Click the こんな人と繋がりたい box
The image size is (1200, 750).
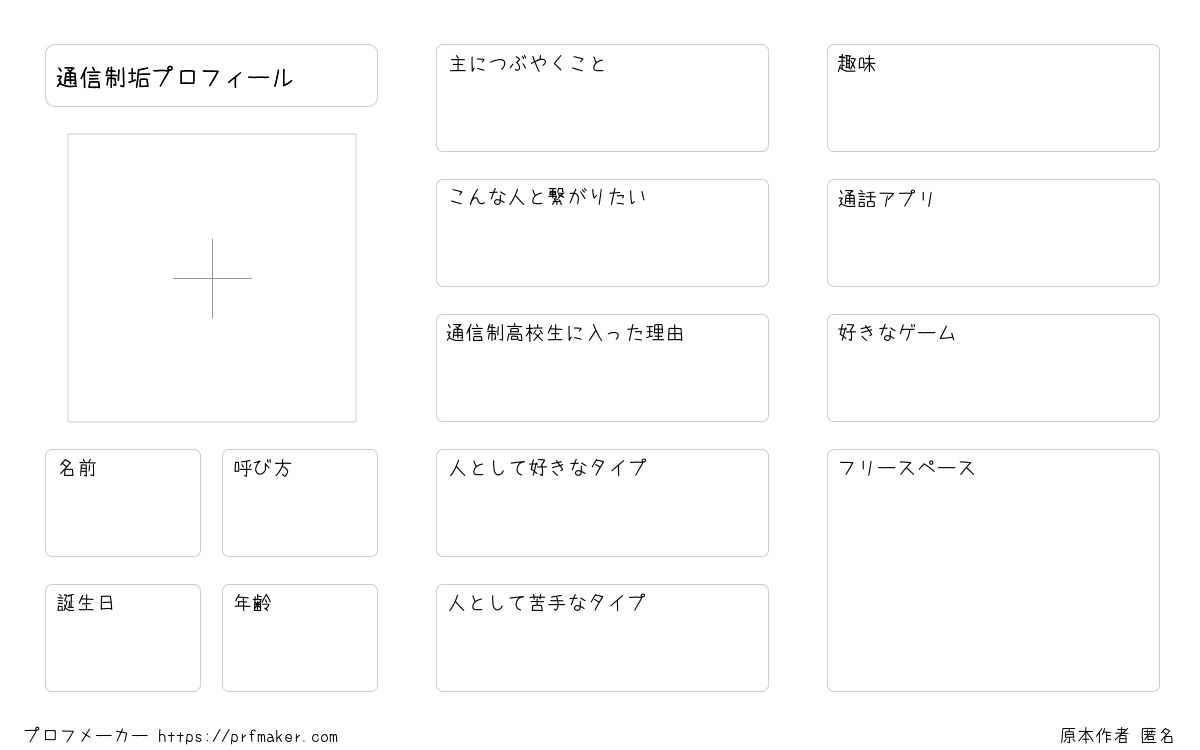[602, 233]
